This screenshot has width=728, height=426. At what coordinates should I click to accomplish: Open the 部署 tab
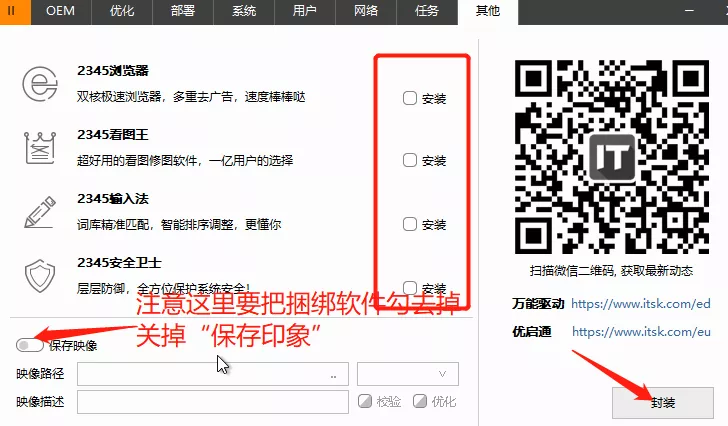(x=181, y=12)
